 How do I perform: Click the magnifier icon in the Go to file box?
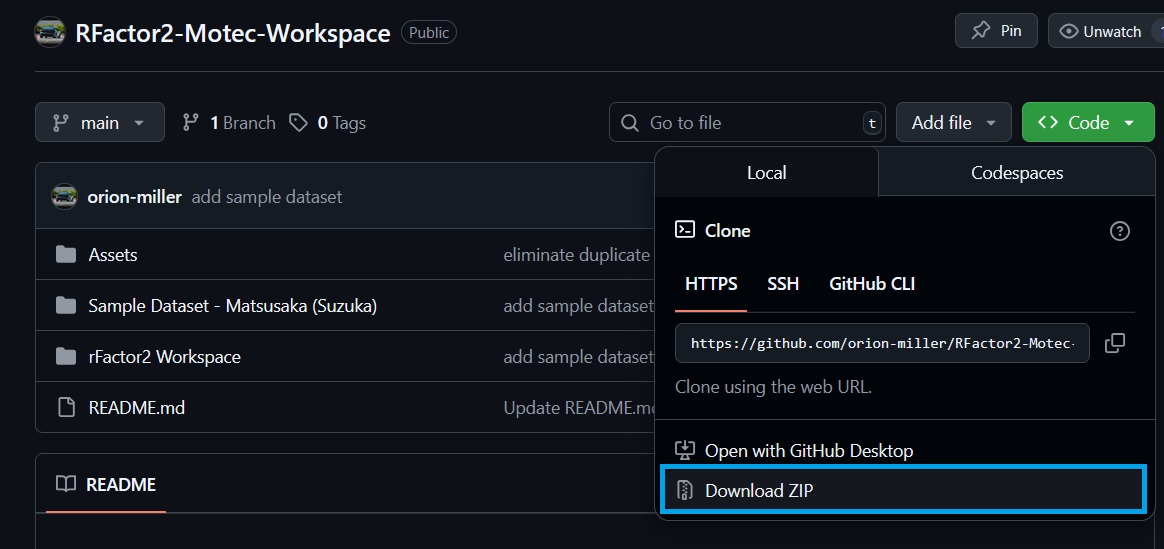630,122
